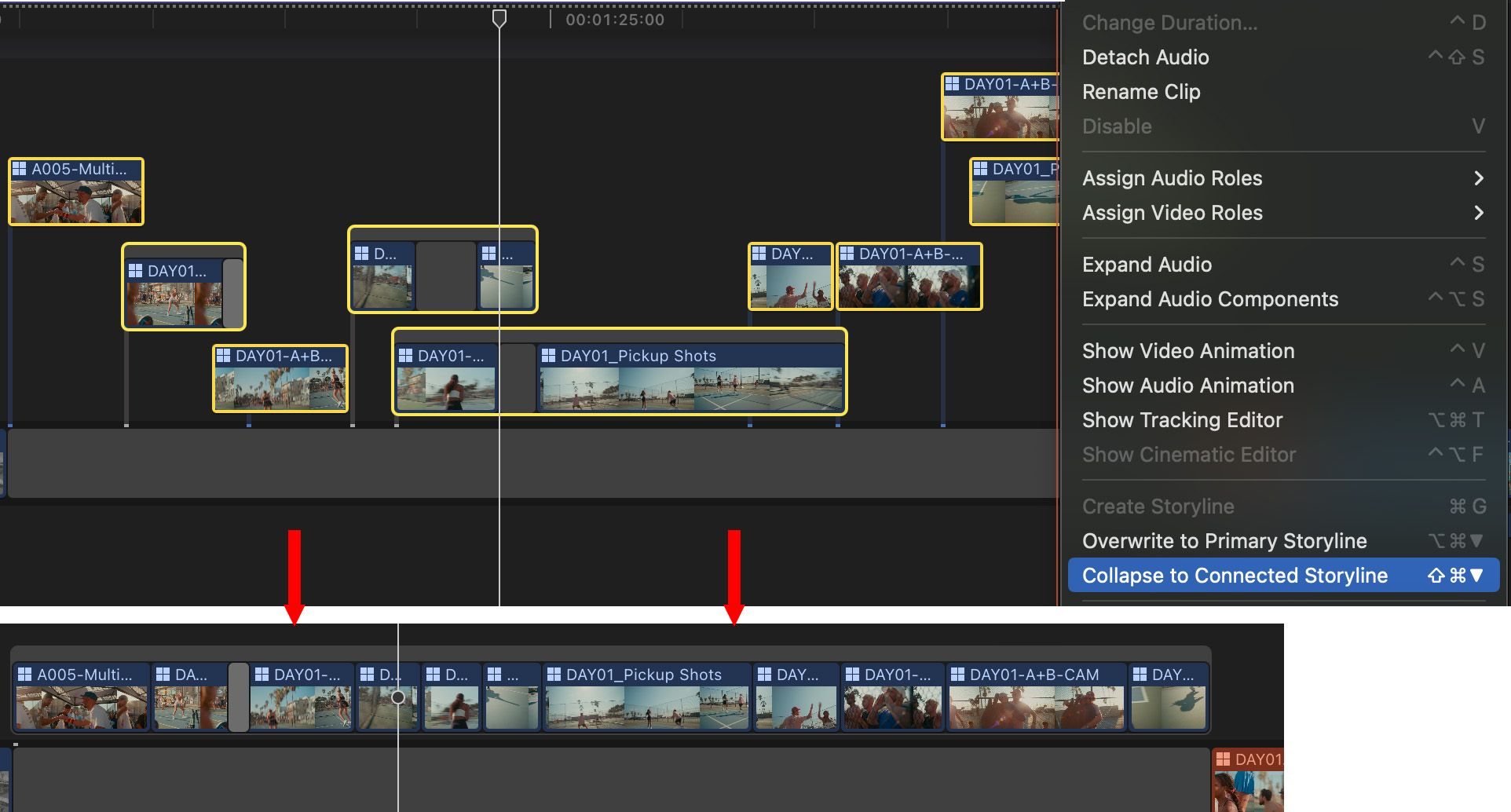Image resolution: width=1511 pixels, height=812 pixels.
Task: Click the orange DAY01 clip icon at bottom right
Action: tap(1223, 759)
